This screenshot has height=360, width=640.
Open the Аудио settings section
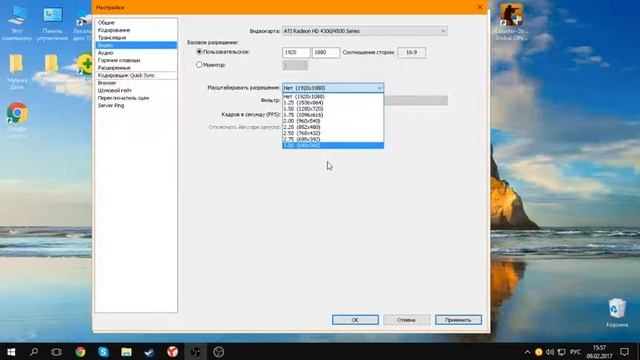136,53
